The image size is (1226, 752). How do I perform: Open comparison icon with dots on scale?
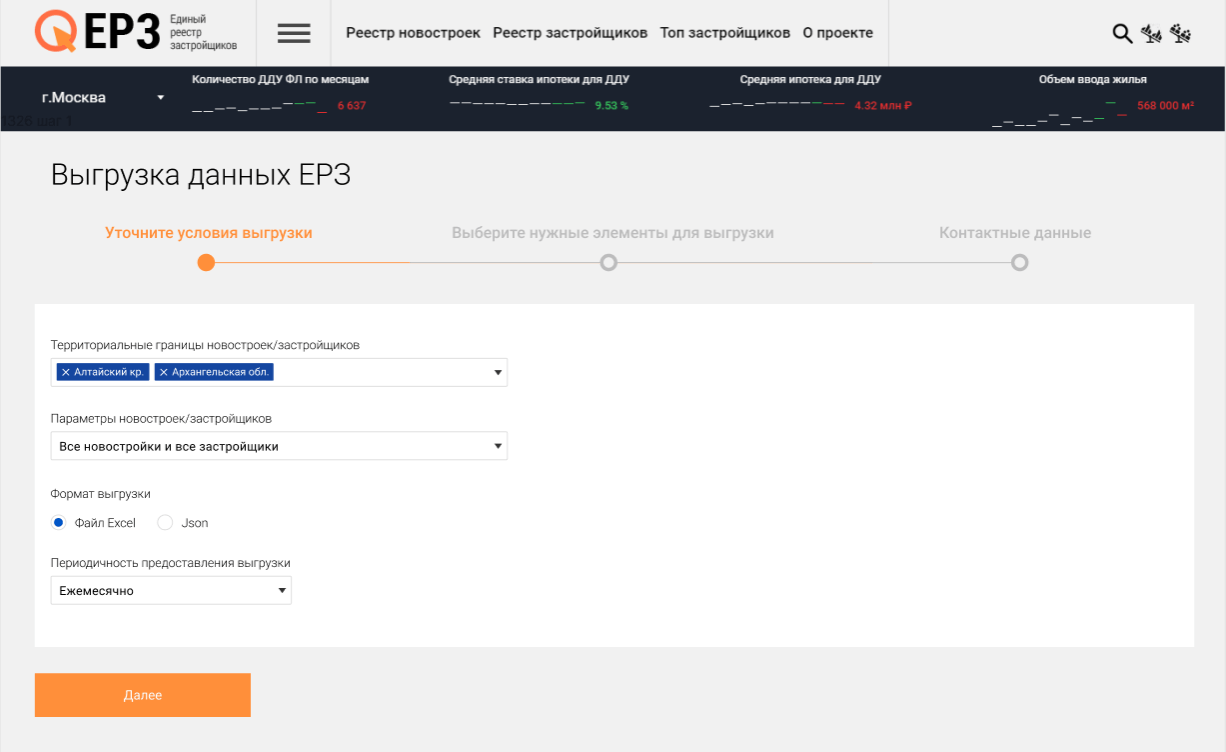(1181, 33)
